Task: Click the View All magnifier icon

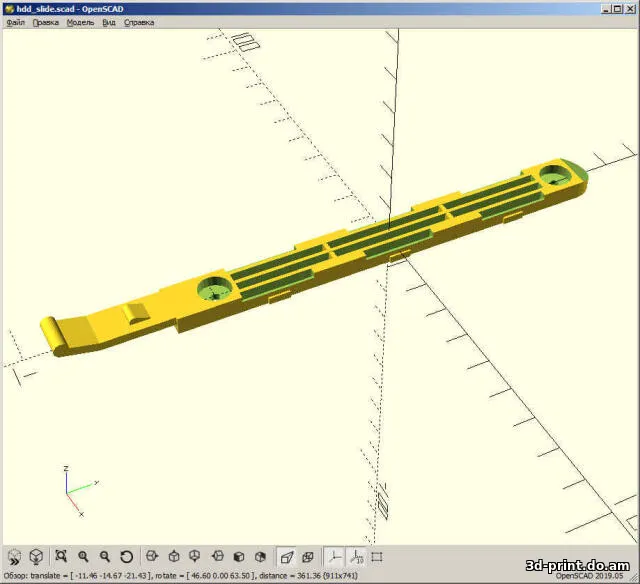Action: pos(61,556)
